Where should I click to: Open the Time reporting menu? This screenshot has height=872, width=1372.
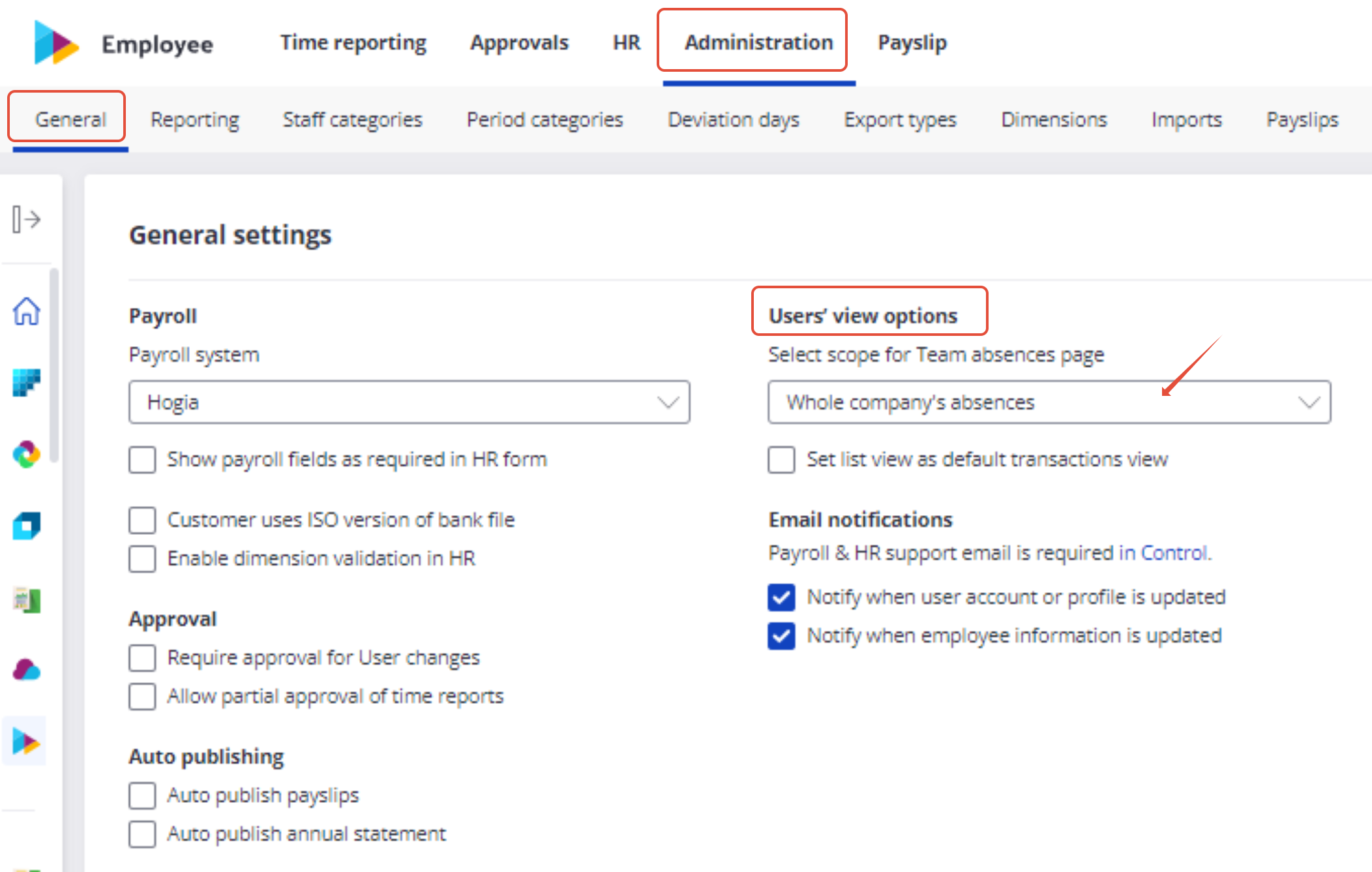click(353, 43)
